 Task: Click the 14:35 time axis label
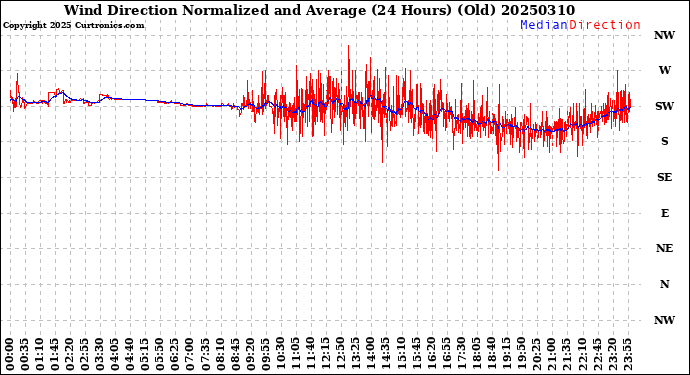point(386,354)
